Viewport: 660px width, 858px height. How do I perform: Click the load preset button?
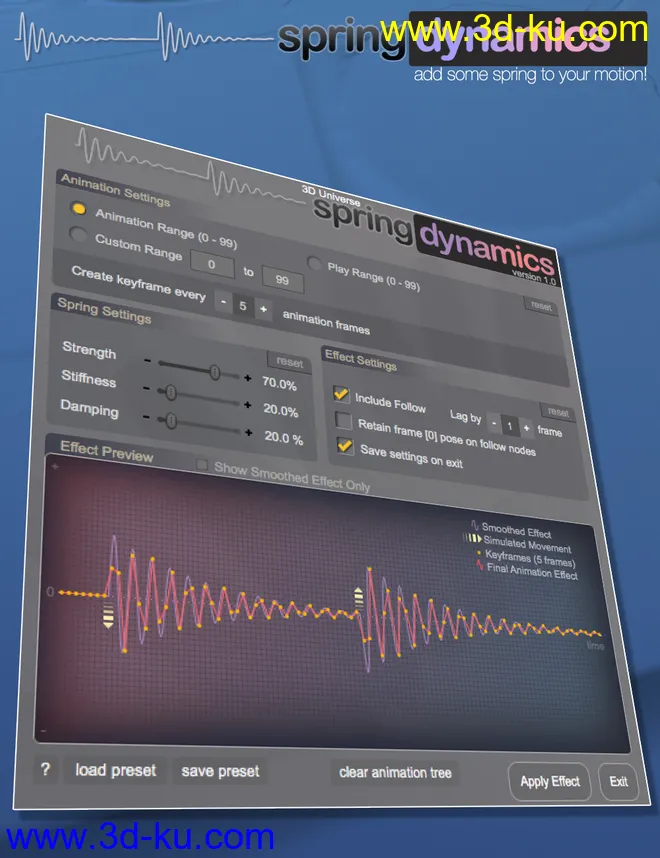coord(116,770)
